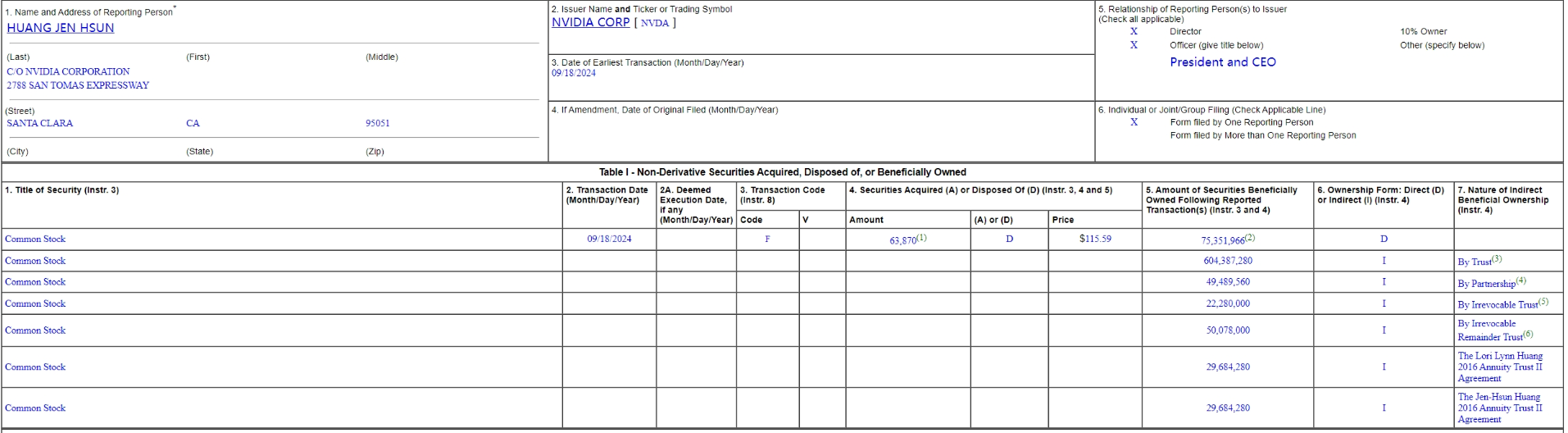Click the Jen-Hsun Huang 2016 Annuity Trust text
Screen dimensions: 1568x433
[x=1500, y=408]
